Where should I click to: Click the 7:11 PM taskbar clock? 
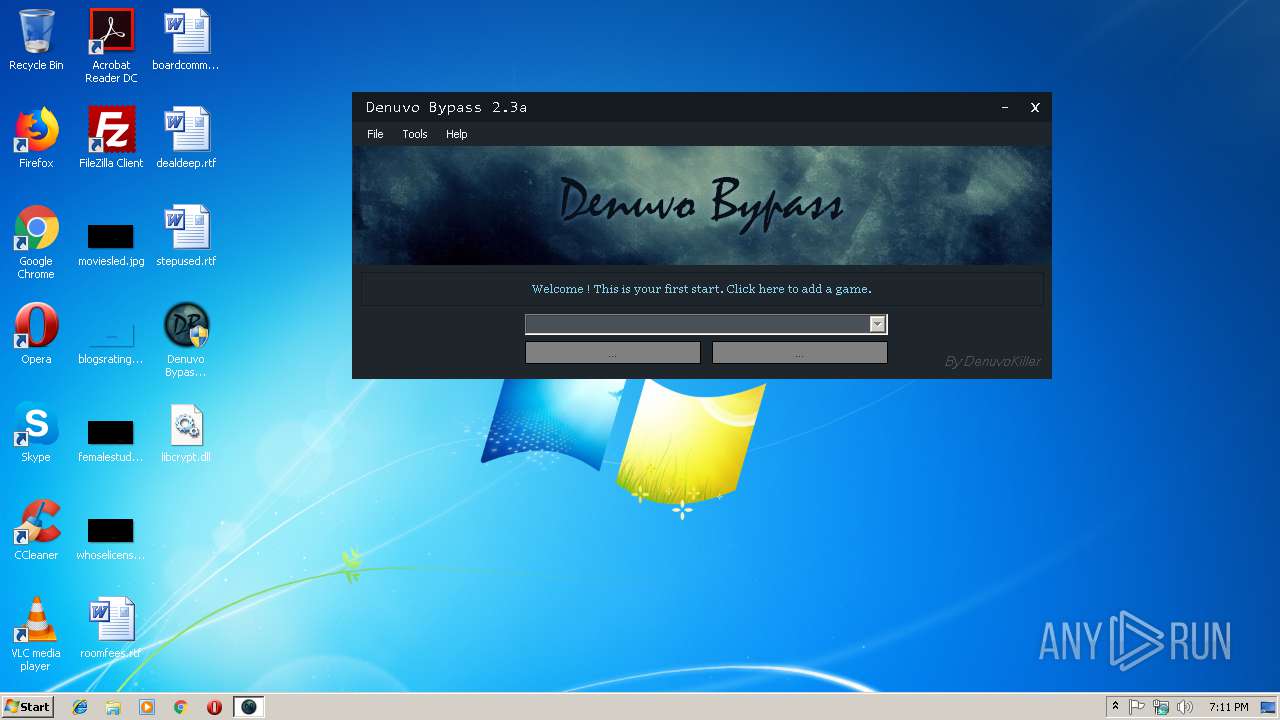pyautogui.click(x=1228, y=707)
